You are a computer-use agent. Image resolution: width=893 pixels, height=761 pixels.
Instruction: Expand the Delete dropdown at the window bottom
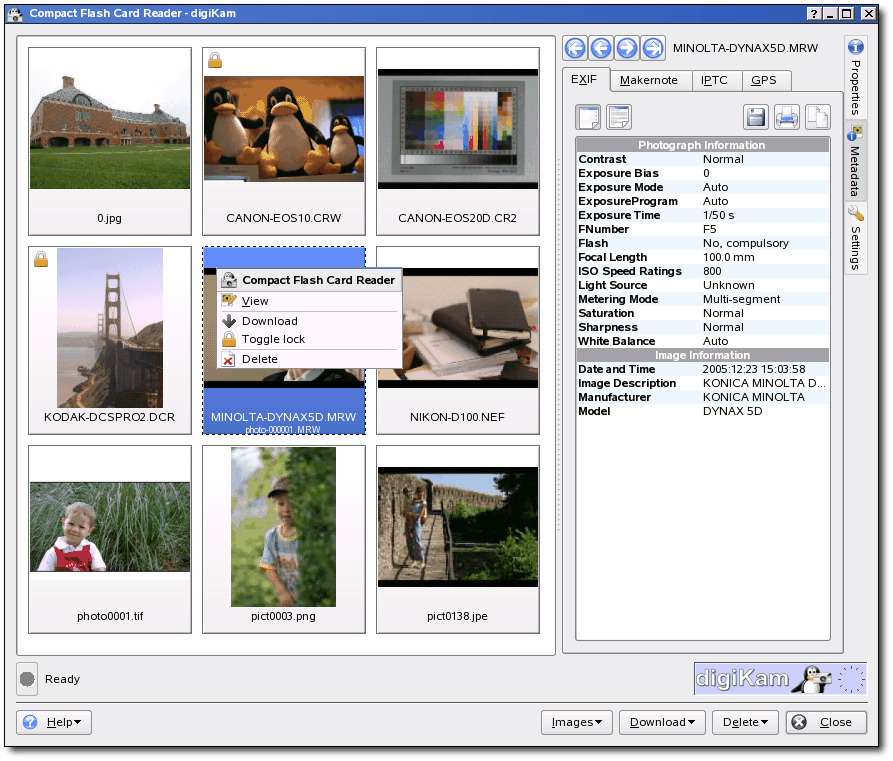[x=745, y=722]
